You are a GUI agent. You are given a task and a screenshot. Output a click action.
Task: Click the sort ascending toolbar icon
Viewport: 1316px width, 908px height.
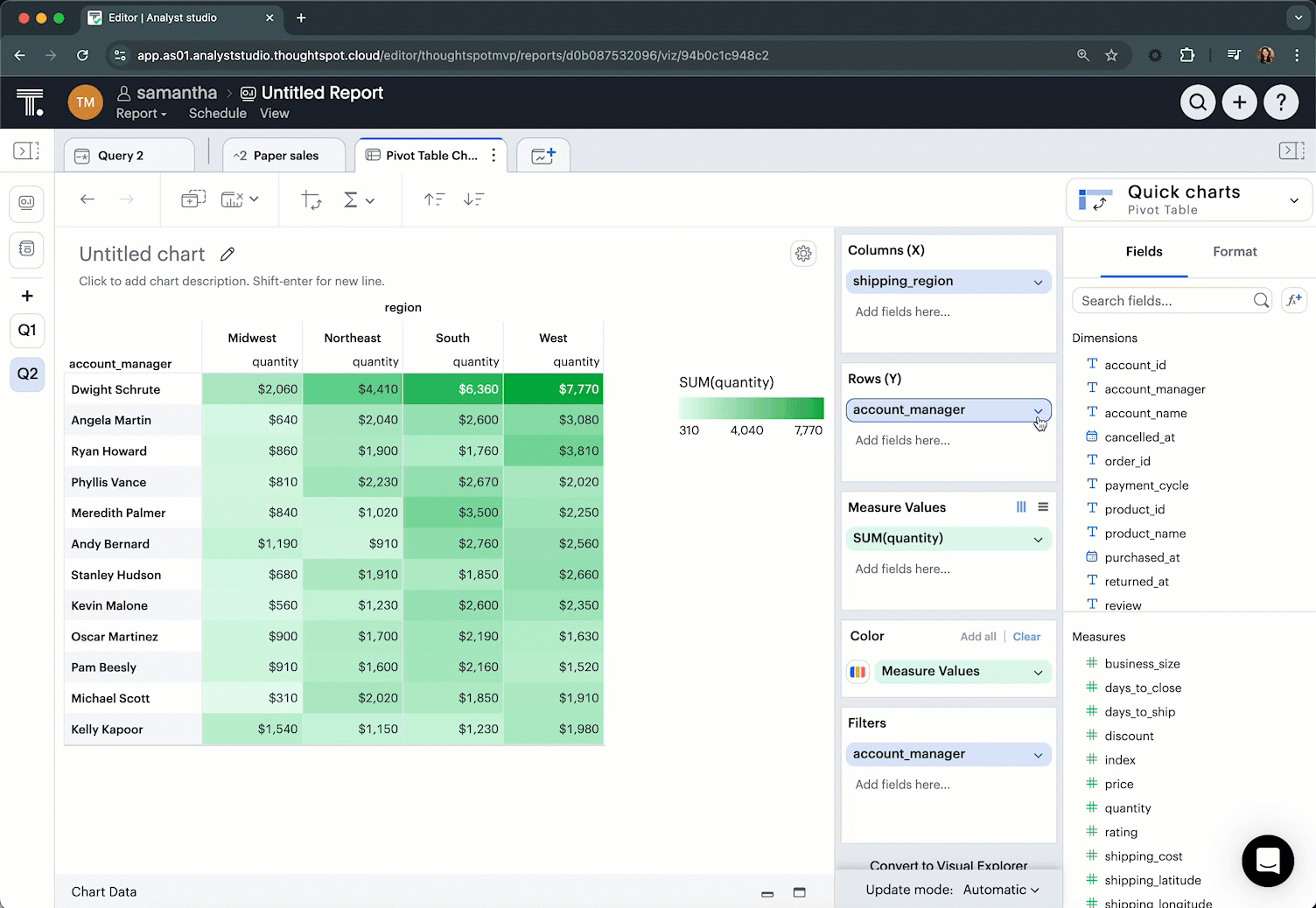click(434, 199)
